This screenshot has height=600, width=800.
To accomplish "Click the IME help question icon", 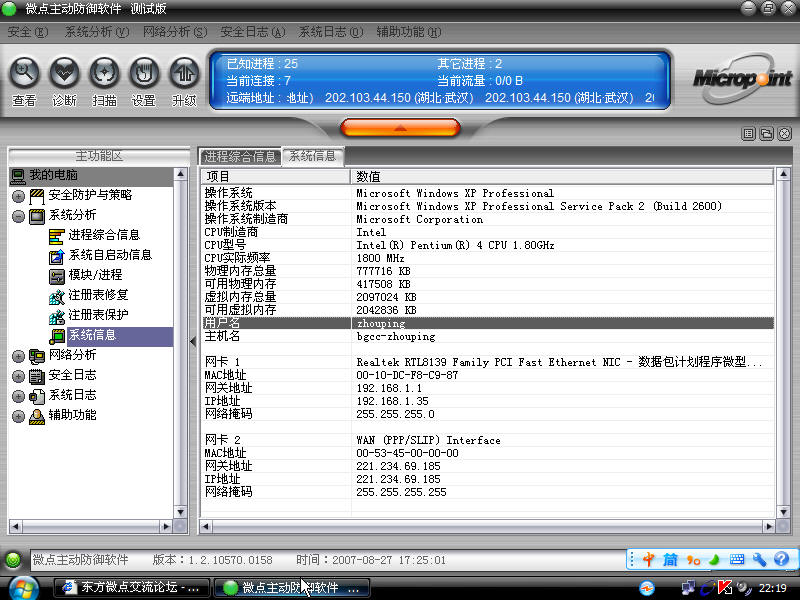I will click(x=781, y=560).
